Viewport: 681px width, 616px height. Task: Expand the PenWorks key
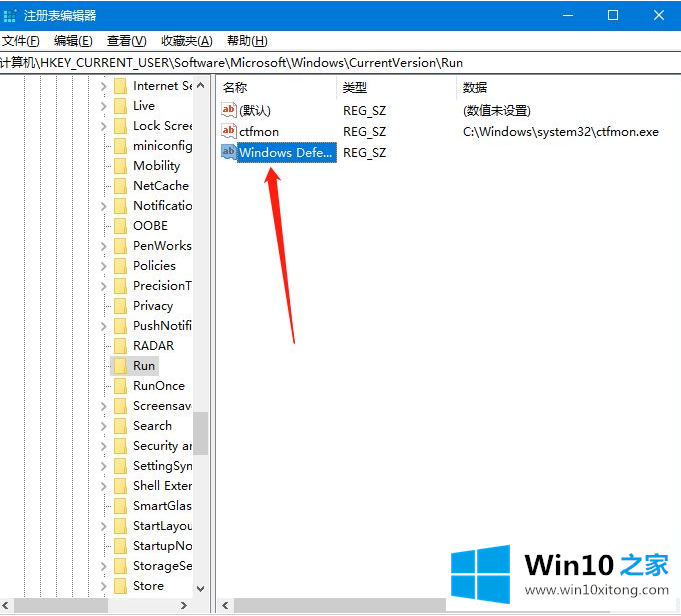pos(103,246)
